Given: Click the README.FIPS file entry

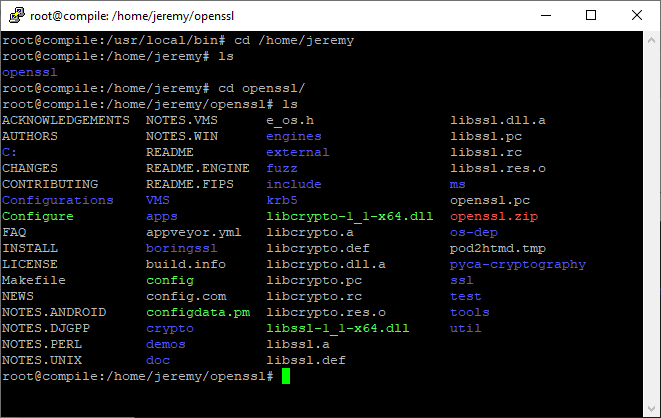Looking at the screenshot, I should (186, 184).
